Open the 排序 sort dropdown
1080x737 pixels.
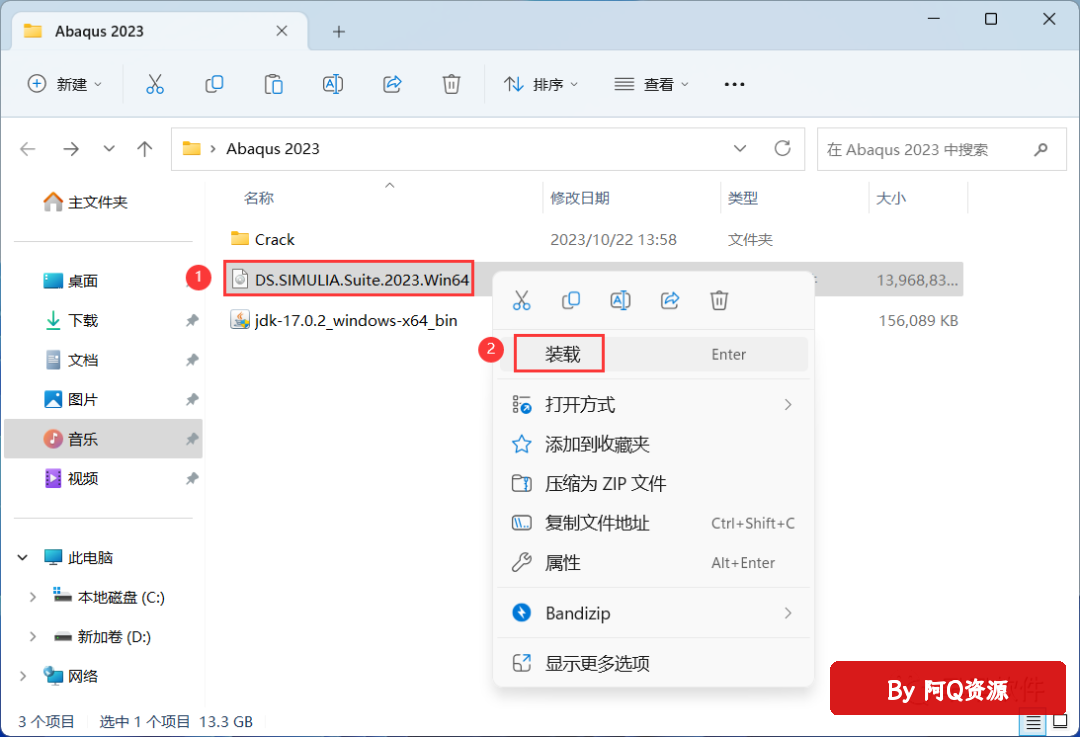(x=541, y=85)
